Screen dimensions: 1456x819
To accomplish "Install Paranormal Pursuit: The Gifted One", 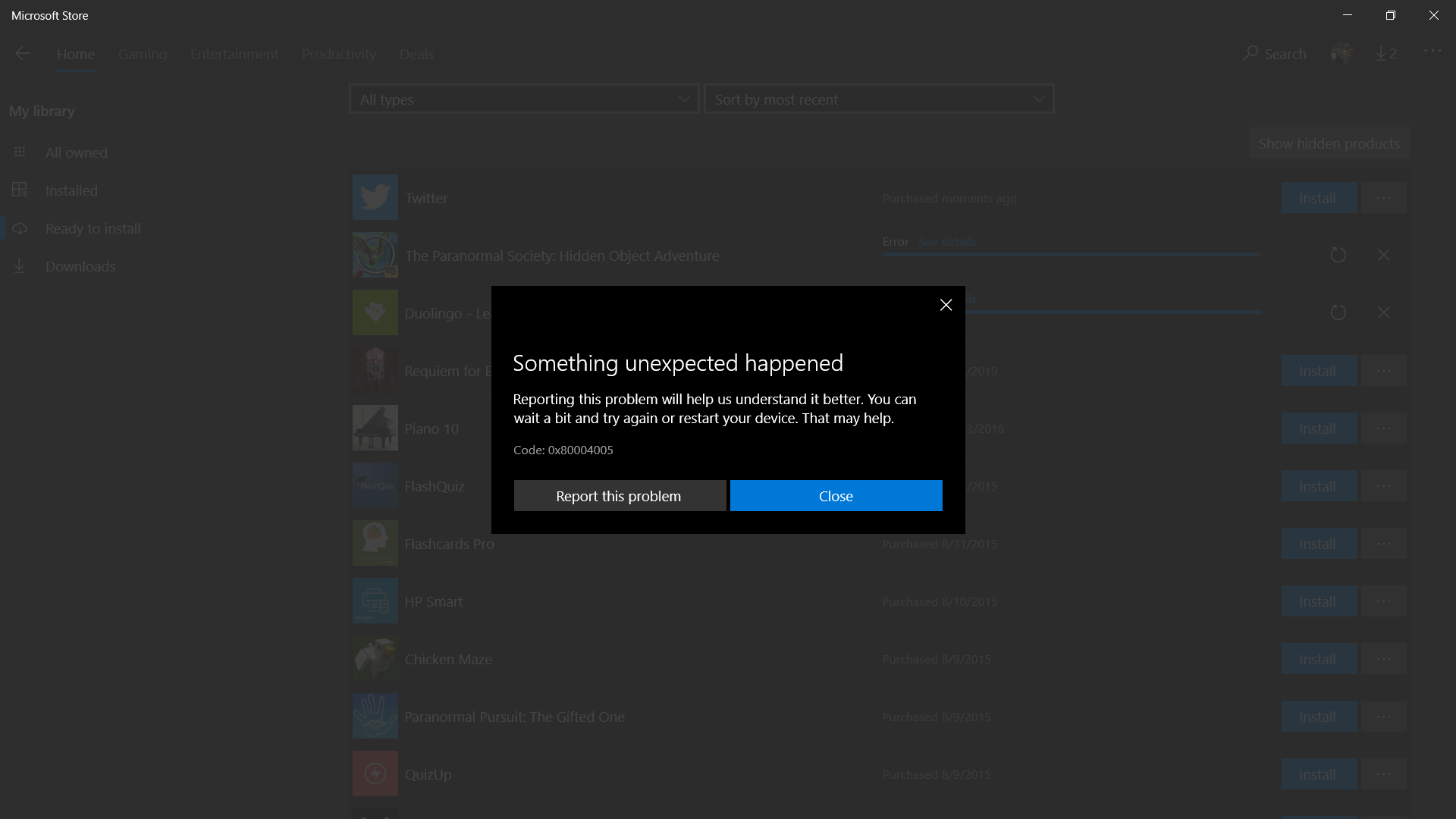I will pos(1319,717).
